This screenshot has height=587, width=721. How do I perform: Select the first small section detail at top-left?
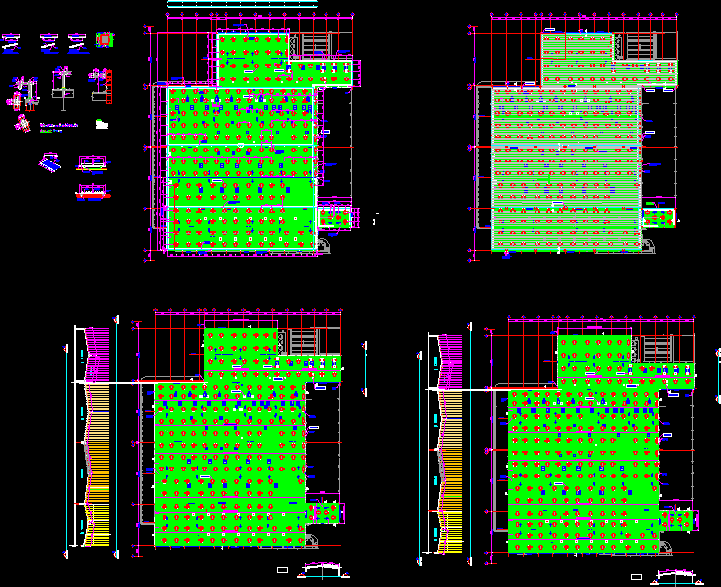[11, 42]
